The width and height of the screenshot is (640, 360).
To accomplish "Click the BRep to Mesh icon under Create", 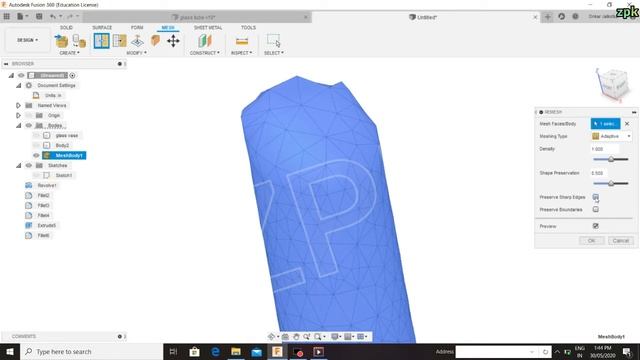I will 79,41.
